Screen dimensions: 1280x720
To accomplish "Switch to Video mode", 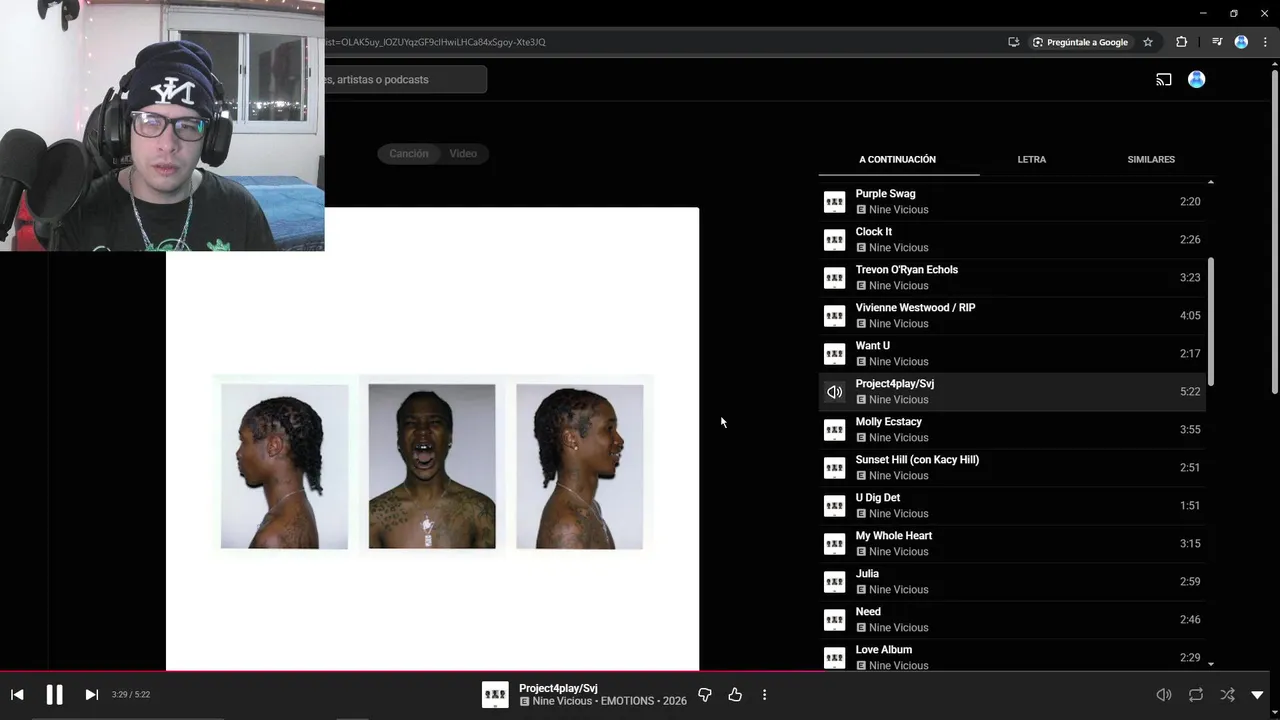I will pos(463,153).
